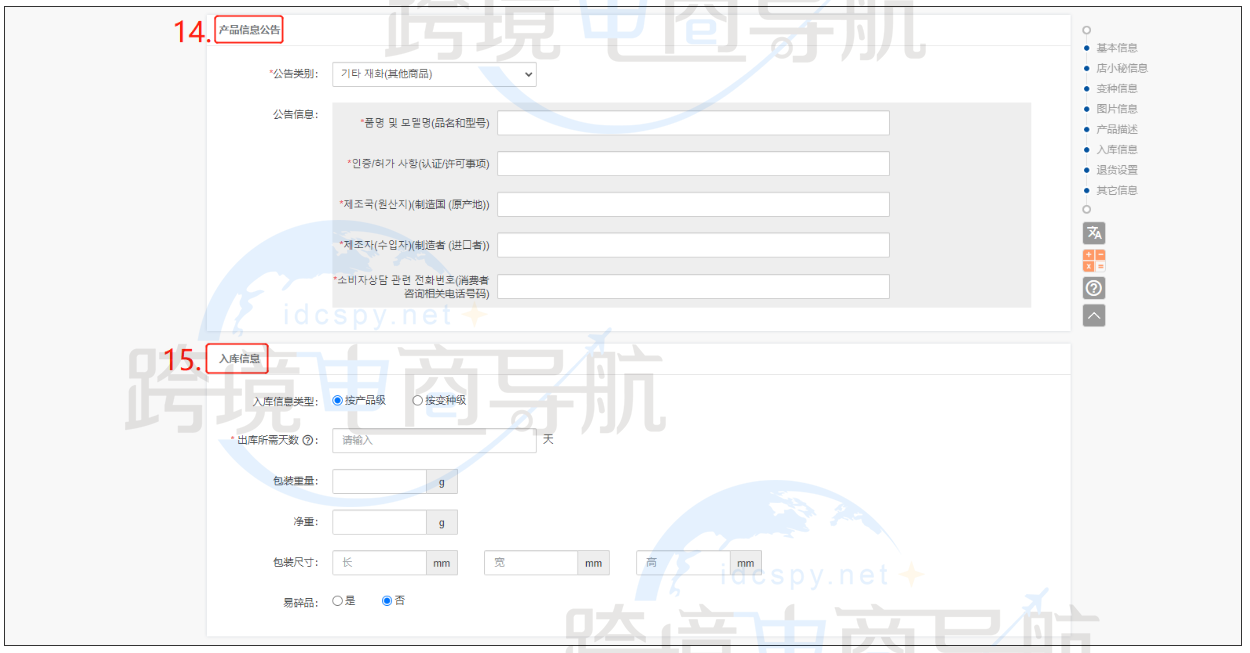Click the question mark help icon

click(1093, 288)
